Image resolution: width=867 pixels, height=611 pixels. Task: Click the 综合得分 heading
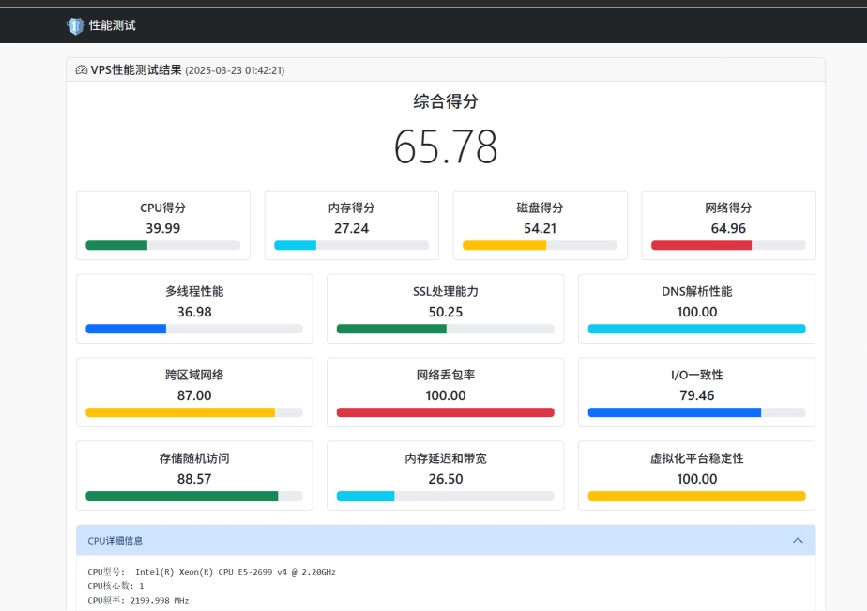tap(446, 102)
